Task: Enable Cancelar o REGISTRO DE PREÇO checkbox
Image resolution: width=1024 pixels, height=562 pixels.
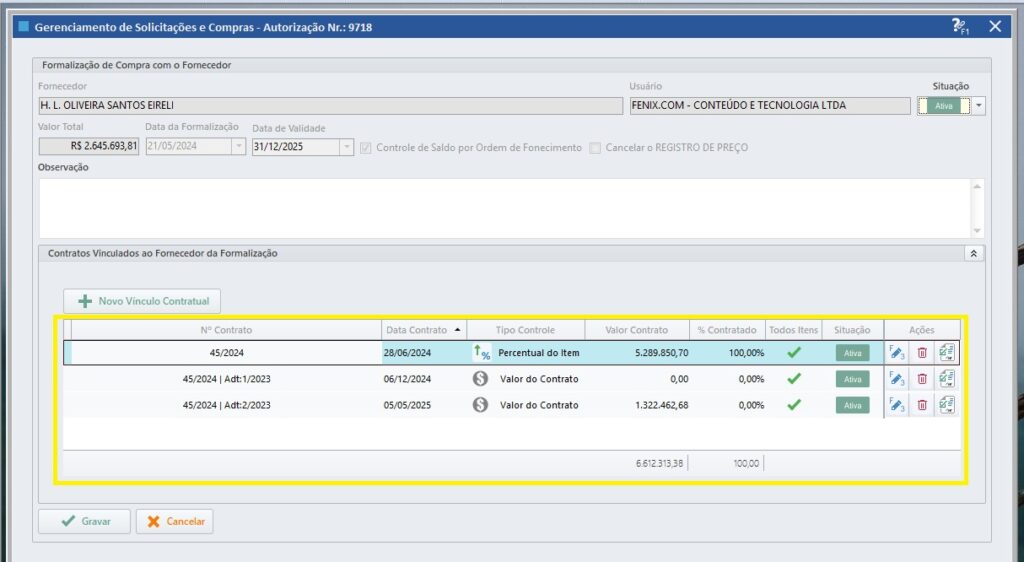Action: tap(595, 148)
